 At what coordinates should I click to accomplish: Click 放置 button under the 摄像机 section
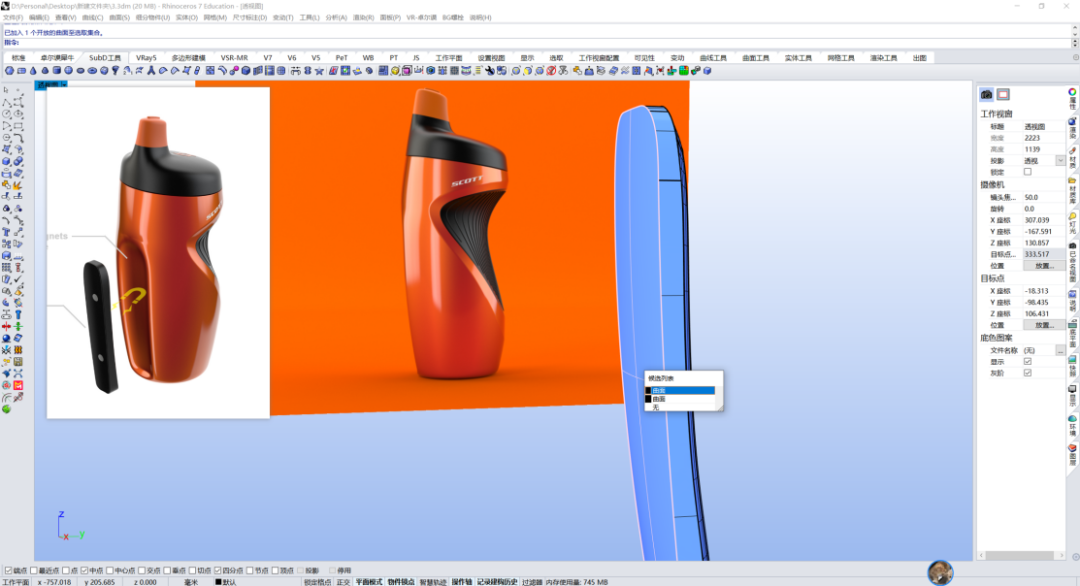[x=1043, y=266]
